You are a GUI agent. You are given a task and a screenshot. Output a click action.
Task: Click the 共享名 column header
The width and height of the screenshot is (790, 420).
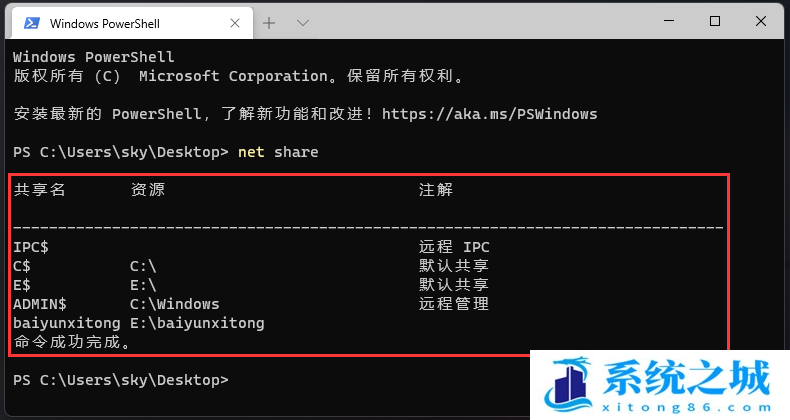pyautogui.click(x=40, y=190)
